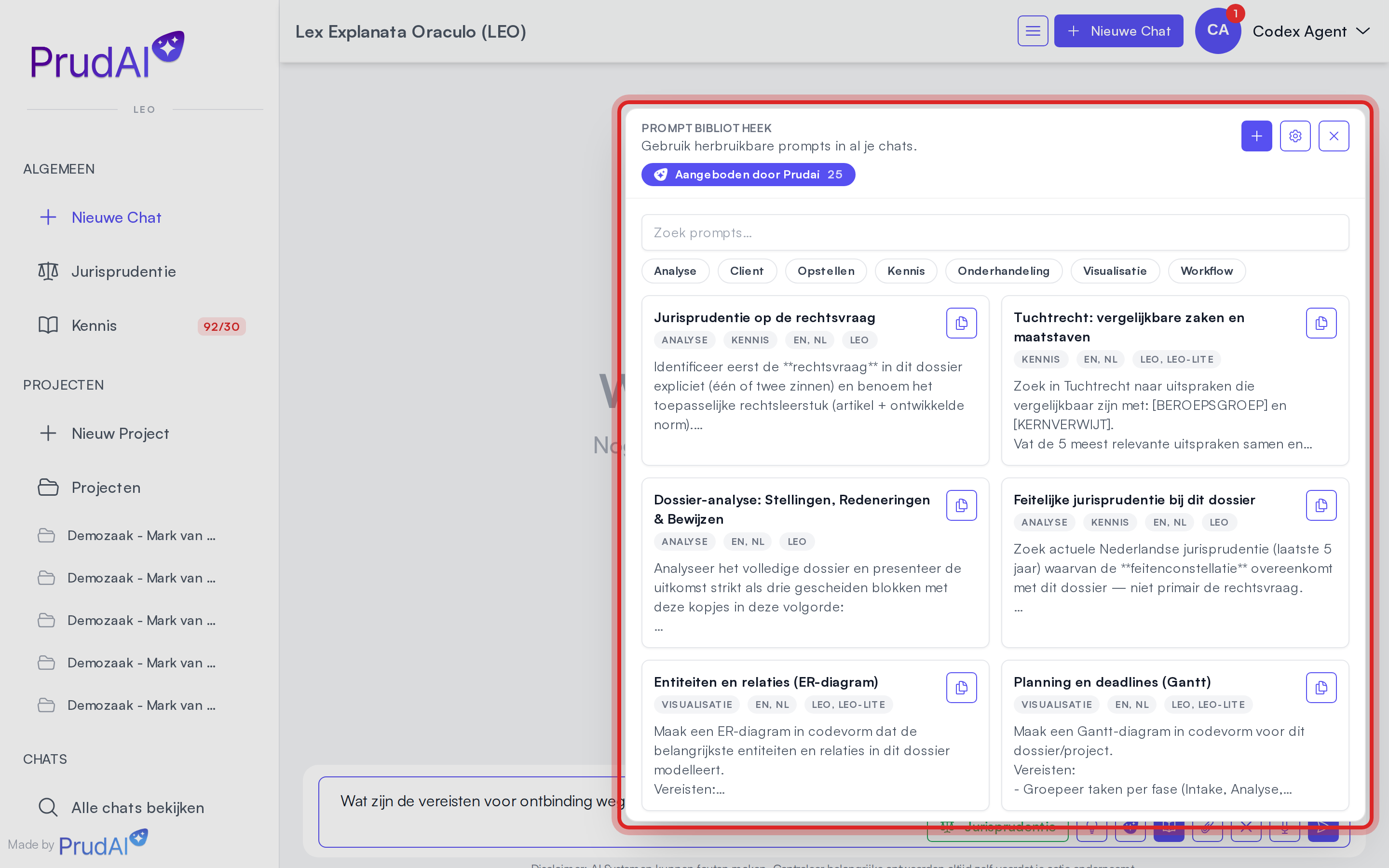Close the Prompt Bibliotheek panel
Image resolution: width=1389 pixels, height=868 pixels.
pyautogui.click(x=1334, y=136)
